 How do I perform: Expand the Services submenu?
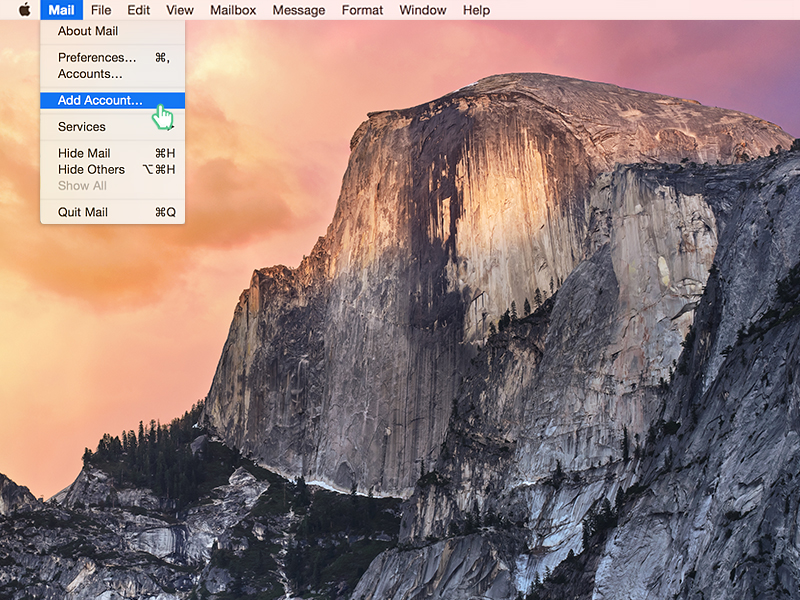[113, 127]
